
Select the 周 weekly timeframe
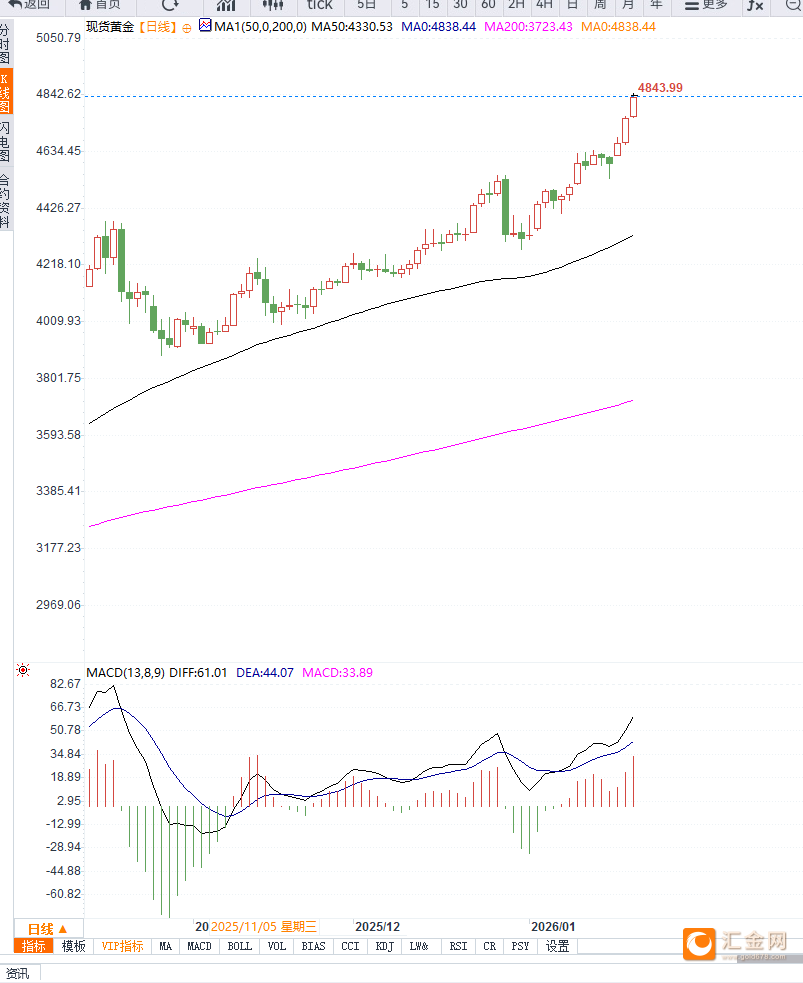[599, 4]
